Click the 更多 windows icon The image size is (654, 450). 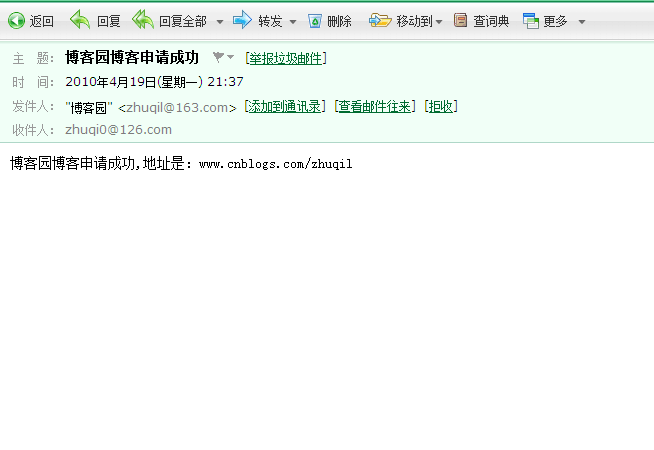pos(531,21)
